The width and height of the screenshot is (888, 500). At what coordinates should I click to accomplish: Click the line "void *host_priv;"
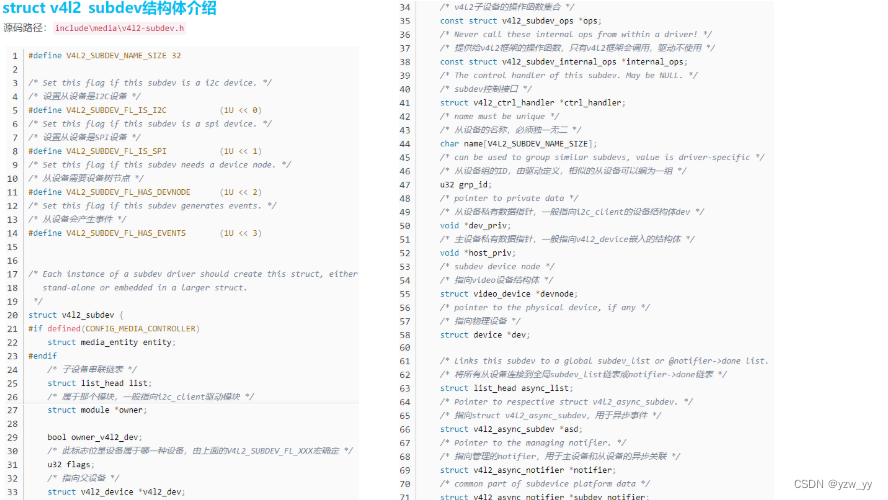pyautogui.click(x=477, y=253)
